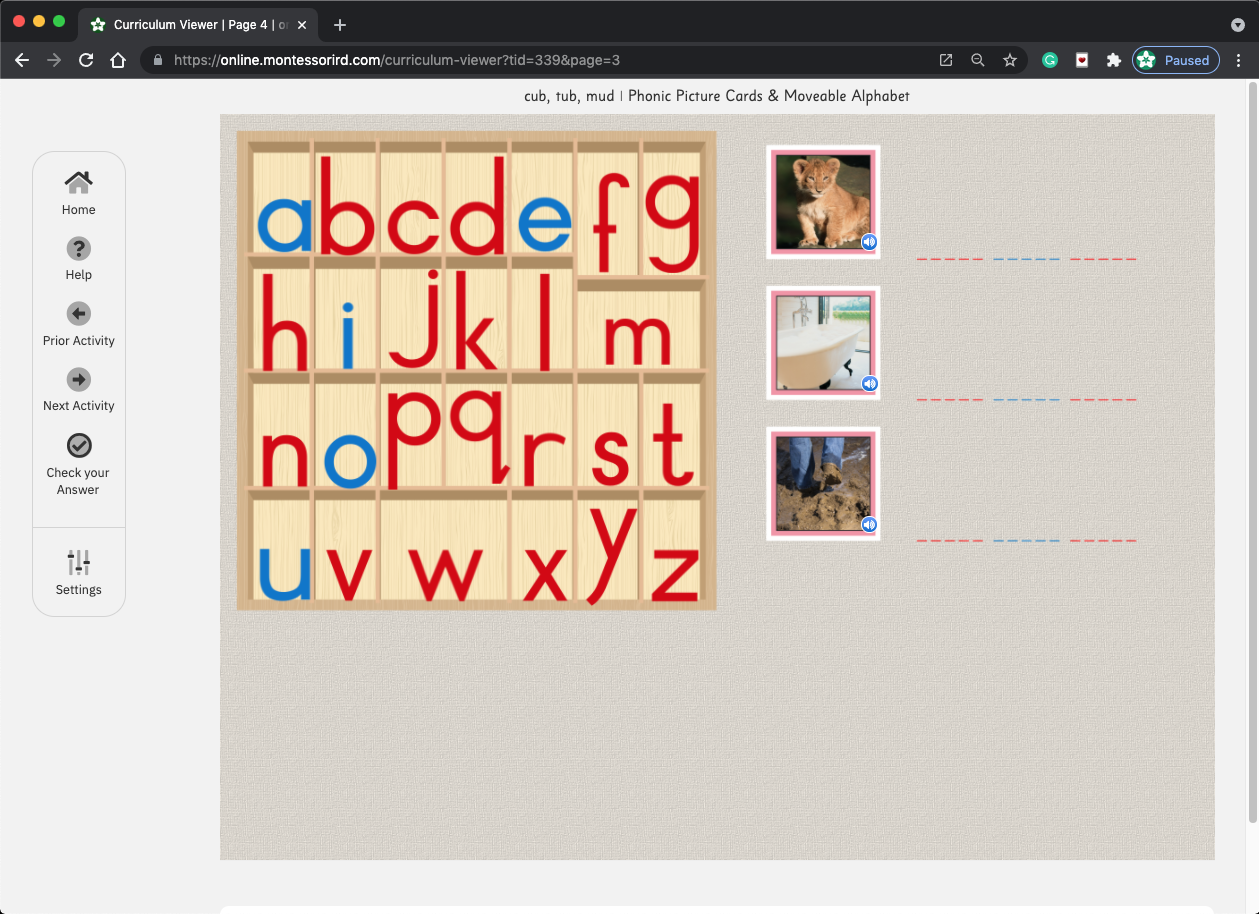Play sound for mud picture
Image resolution: width=1259 pixels, height=914 pixels.
869,524
